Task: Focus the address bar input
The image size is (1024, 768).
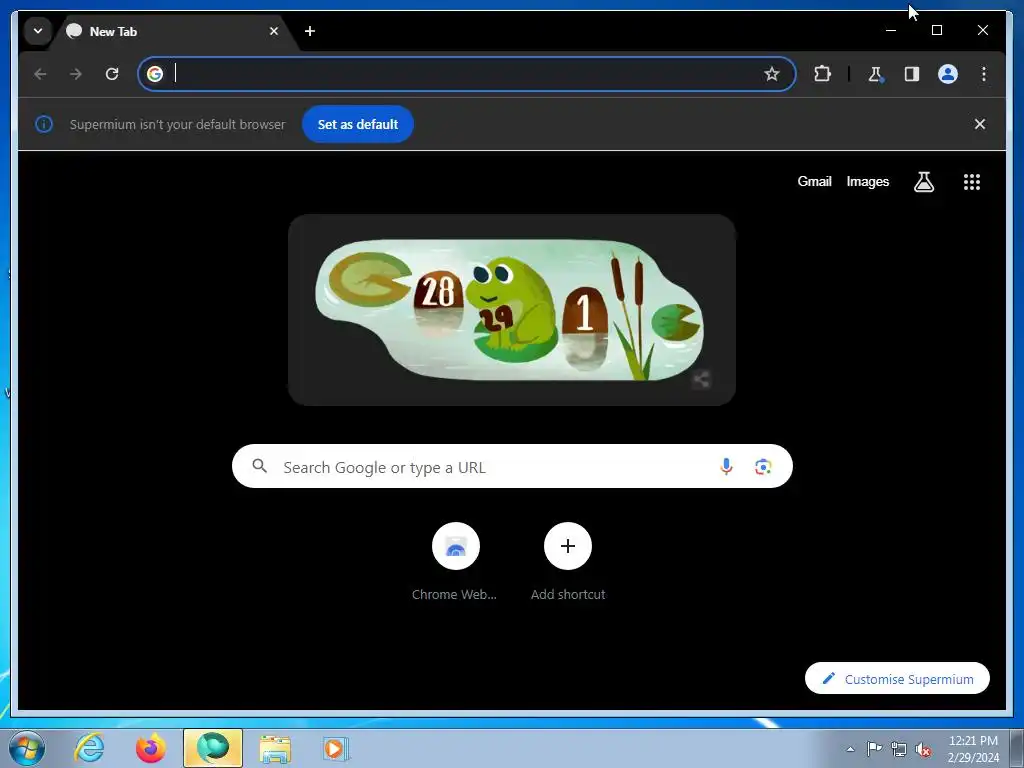Action: click(x=465, y=74)
